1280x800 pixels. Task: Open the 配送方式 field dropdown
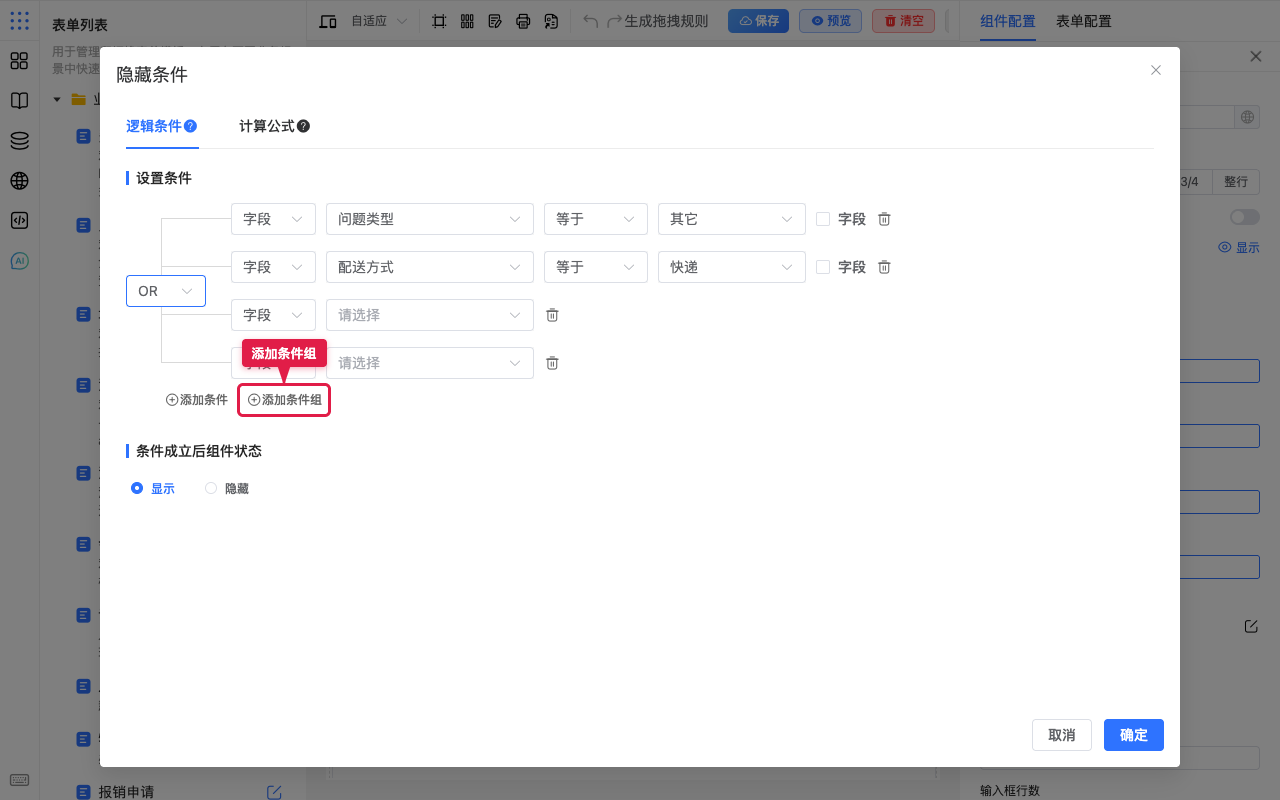(x=430, y=267)
